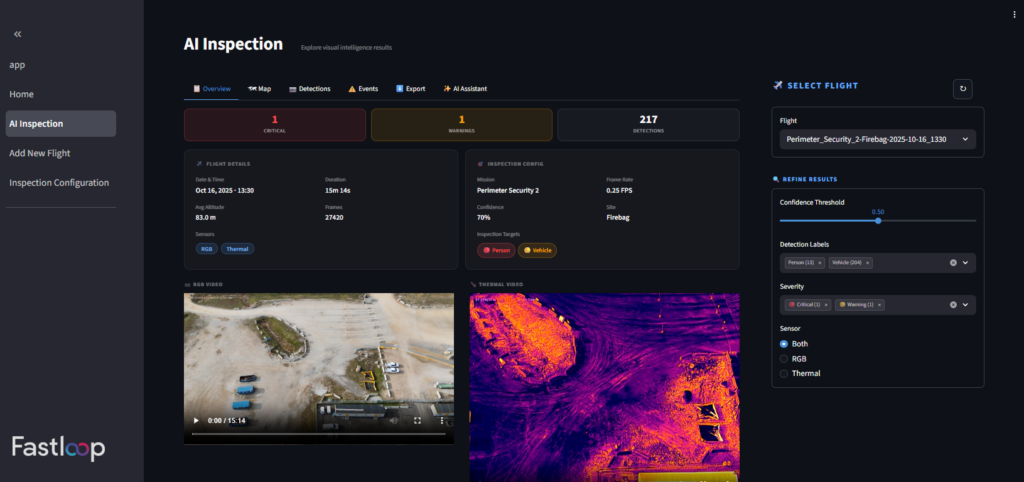Screen dimensions: 1024x482
Task: Select the Both sensor option
Action: [784, 344]
